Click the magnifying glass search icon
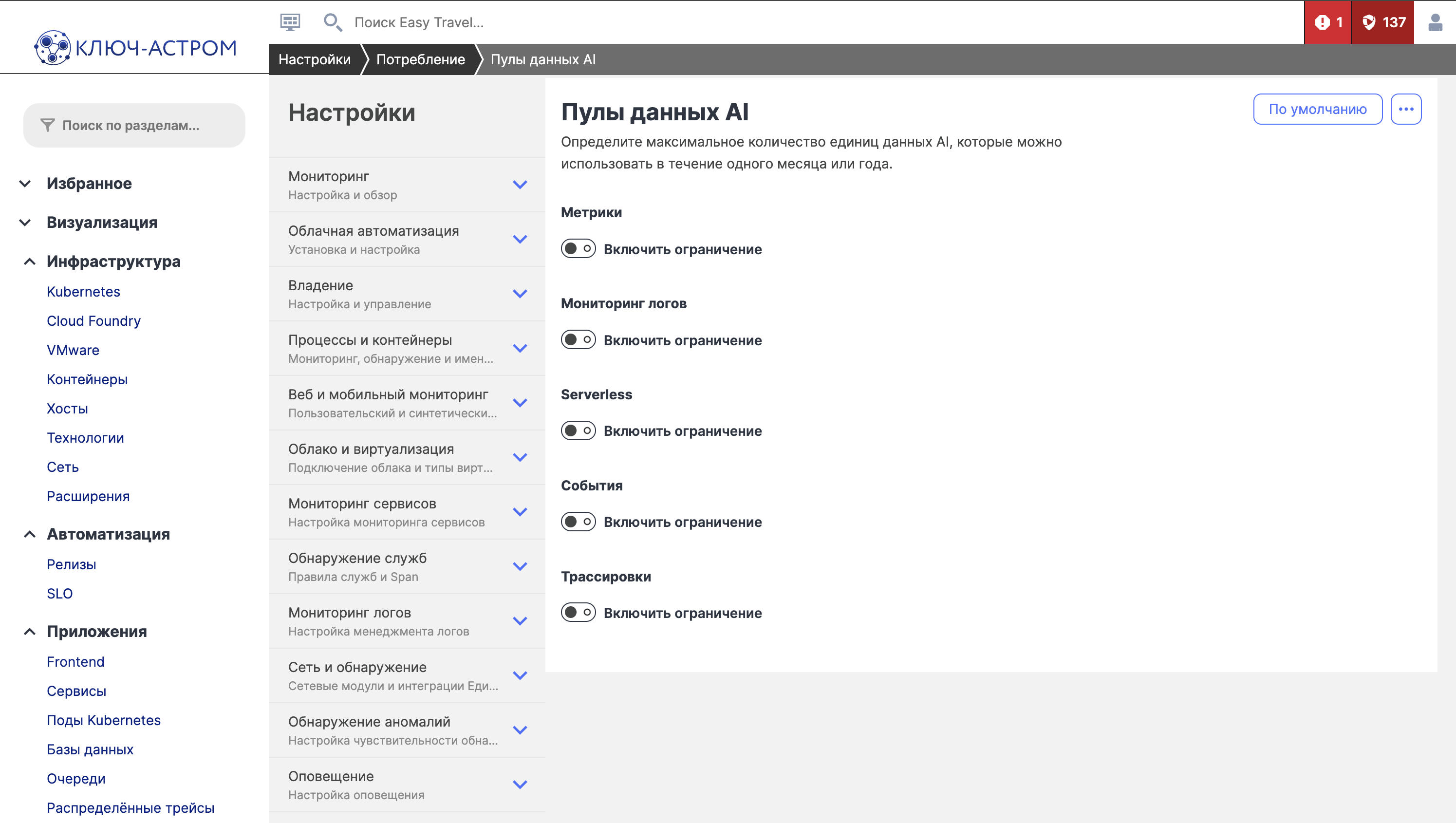Screen dimensions: 1456x823 (332, 22)
